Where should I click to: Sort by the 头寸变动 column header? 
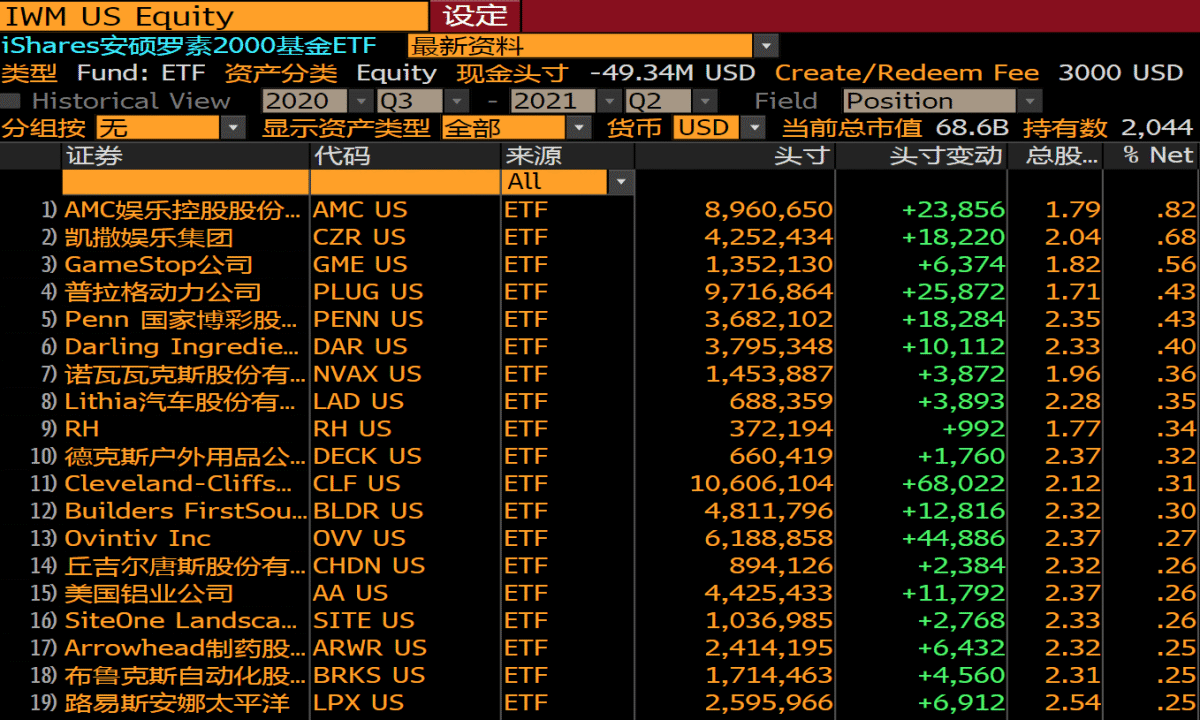click(x=921, y=155)
